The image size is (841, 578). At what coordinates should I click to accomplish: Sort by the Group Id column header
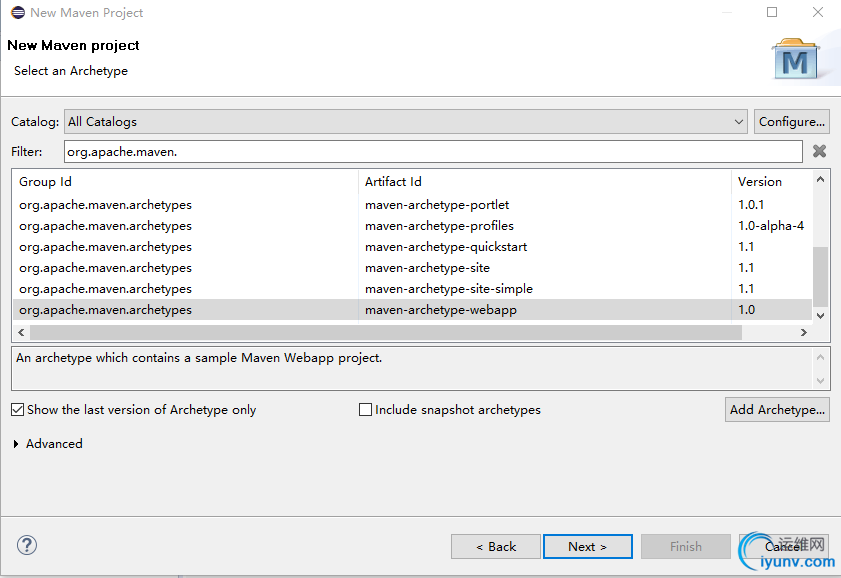[185, 182]
